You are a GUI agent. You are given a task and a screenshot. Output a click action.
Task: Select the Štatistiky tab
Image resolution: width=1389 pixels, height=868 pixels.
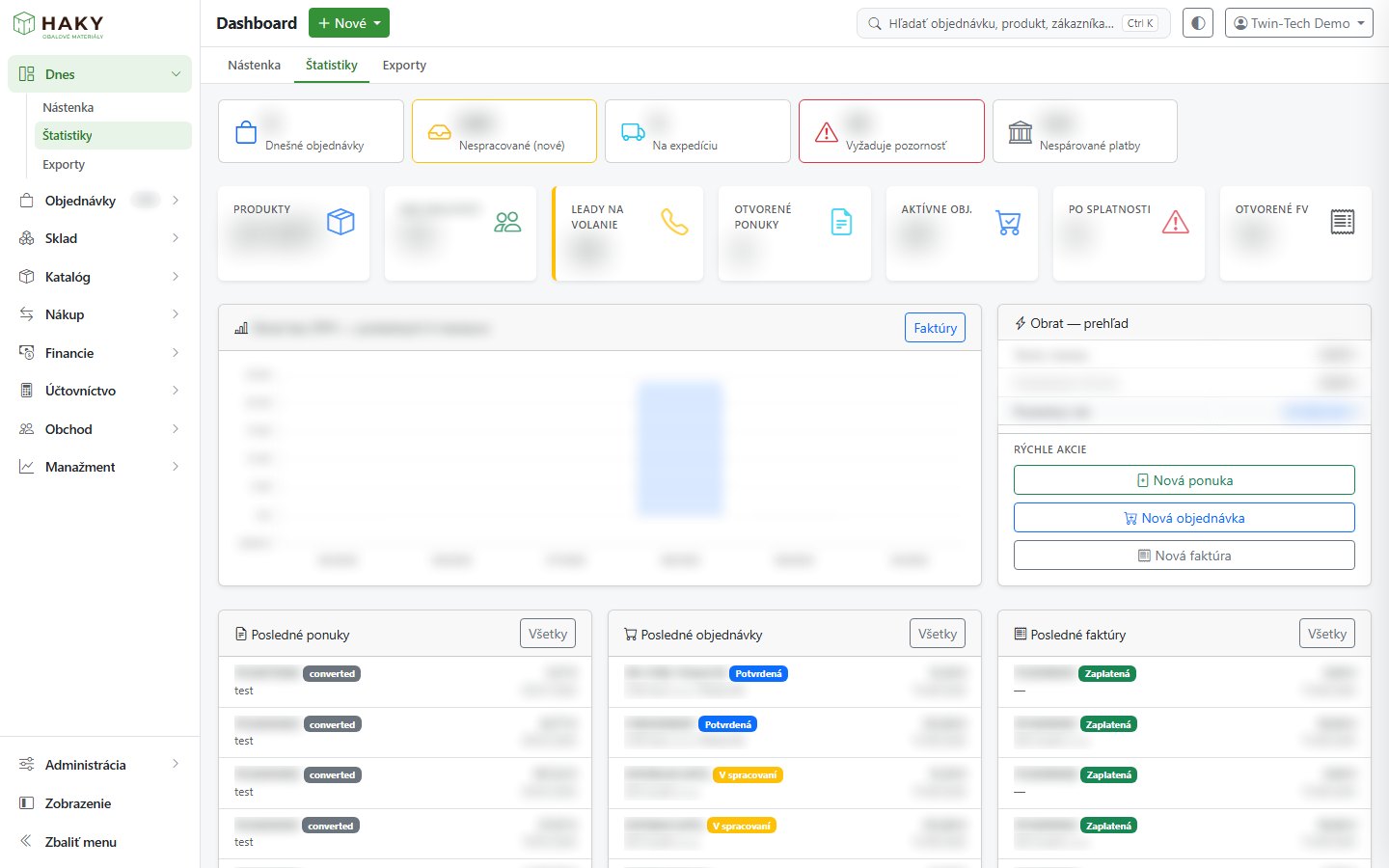[x=332, y=65]
